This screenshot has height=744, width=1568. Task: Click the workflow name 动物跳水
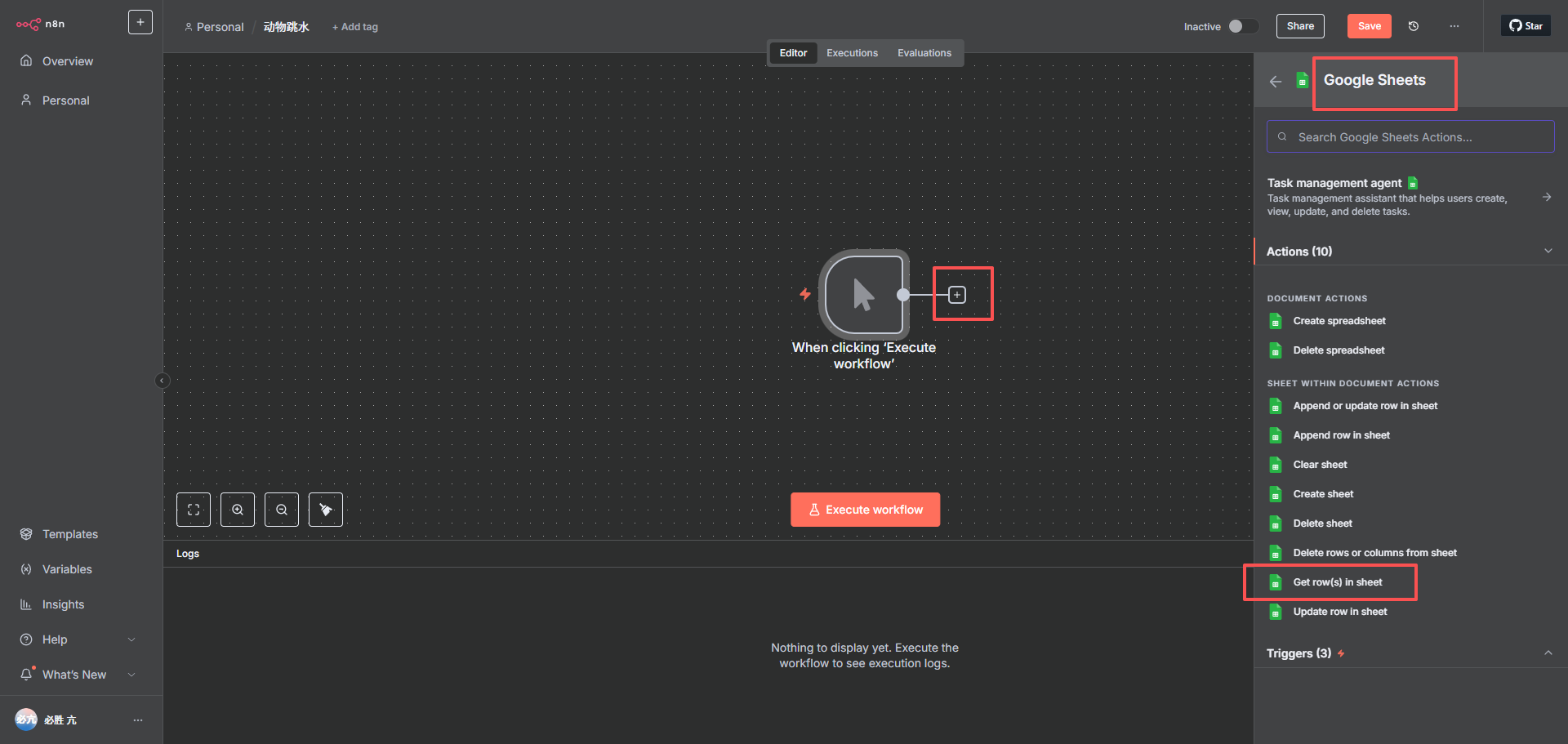(287, 27)
